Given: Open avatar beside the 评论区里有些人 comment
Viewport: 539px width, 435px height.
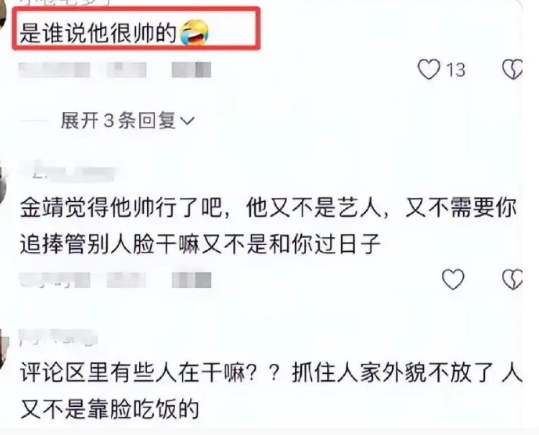Looking at the screenshot, I should click(x=3, y=349).
